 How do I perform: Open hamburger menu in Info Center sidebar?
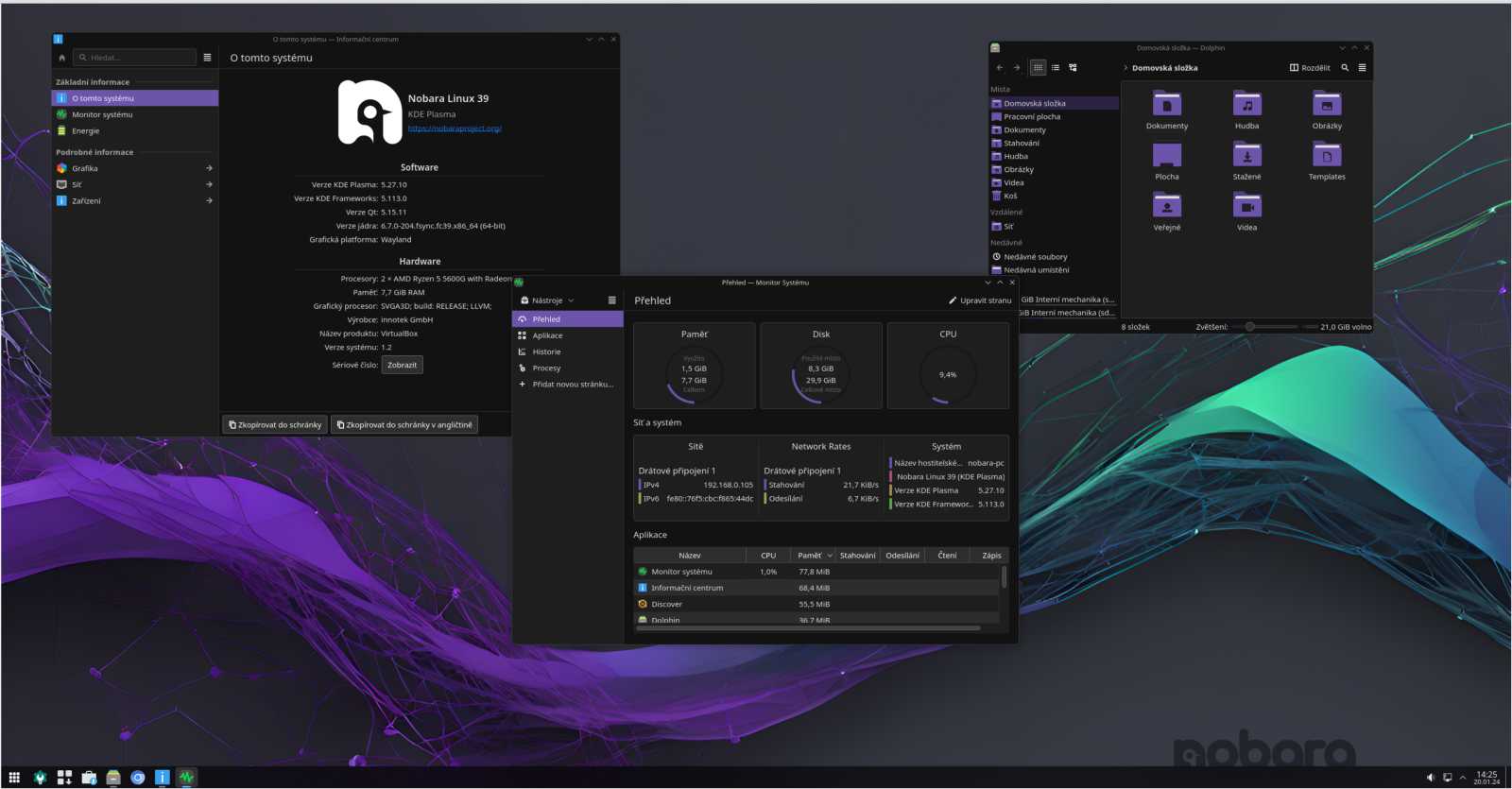207,58
